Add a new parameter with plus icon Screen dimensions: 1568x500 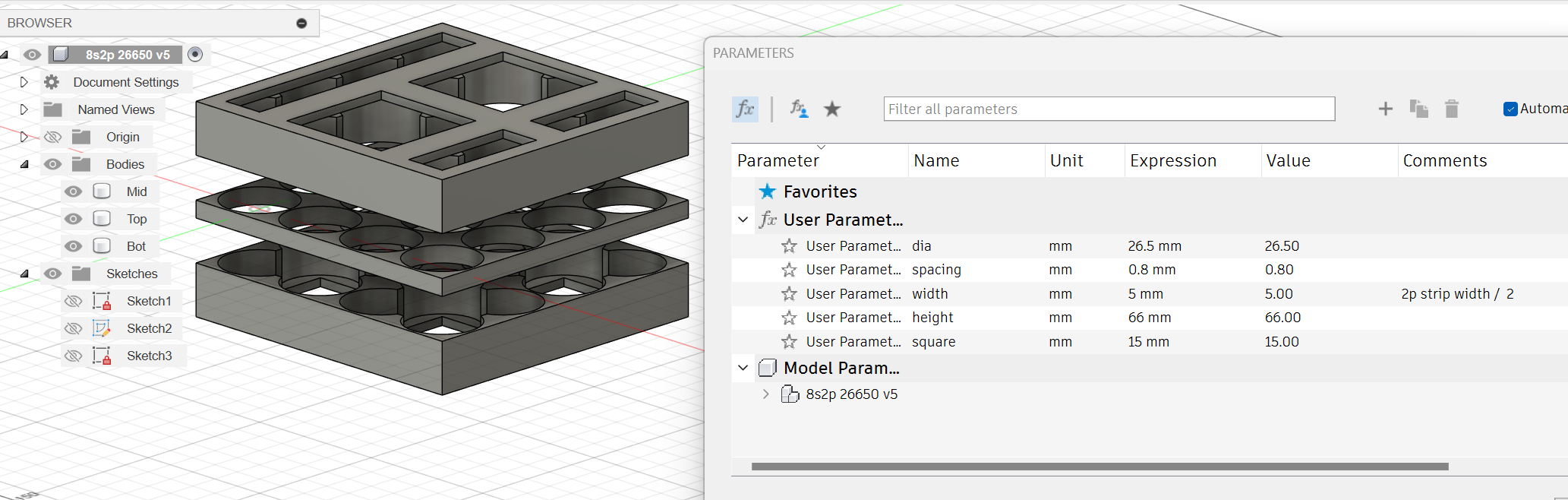coord(1385,109)
